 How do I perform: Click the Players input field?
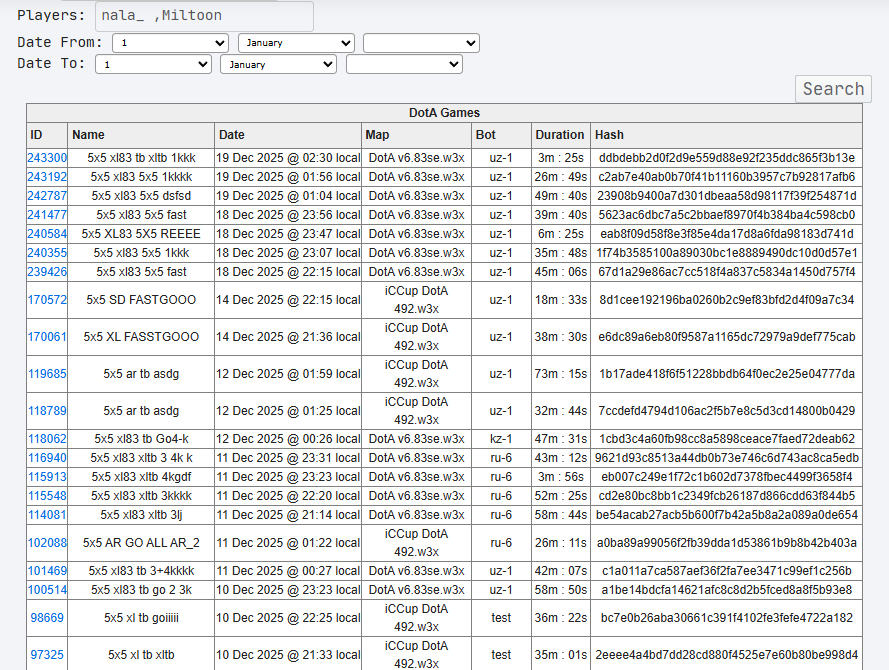pyautogui.click(x=204, y=16)
